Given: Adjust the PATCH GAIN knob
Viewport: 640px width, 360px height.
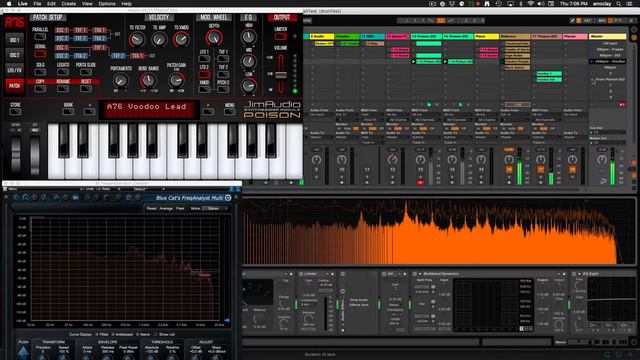Looking at the screenshot, I should click(176, 80).
